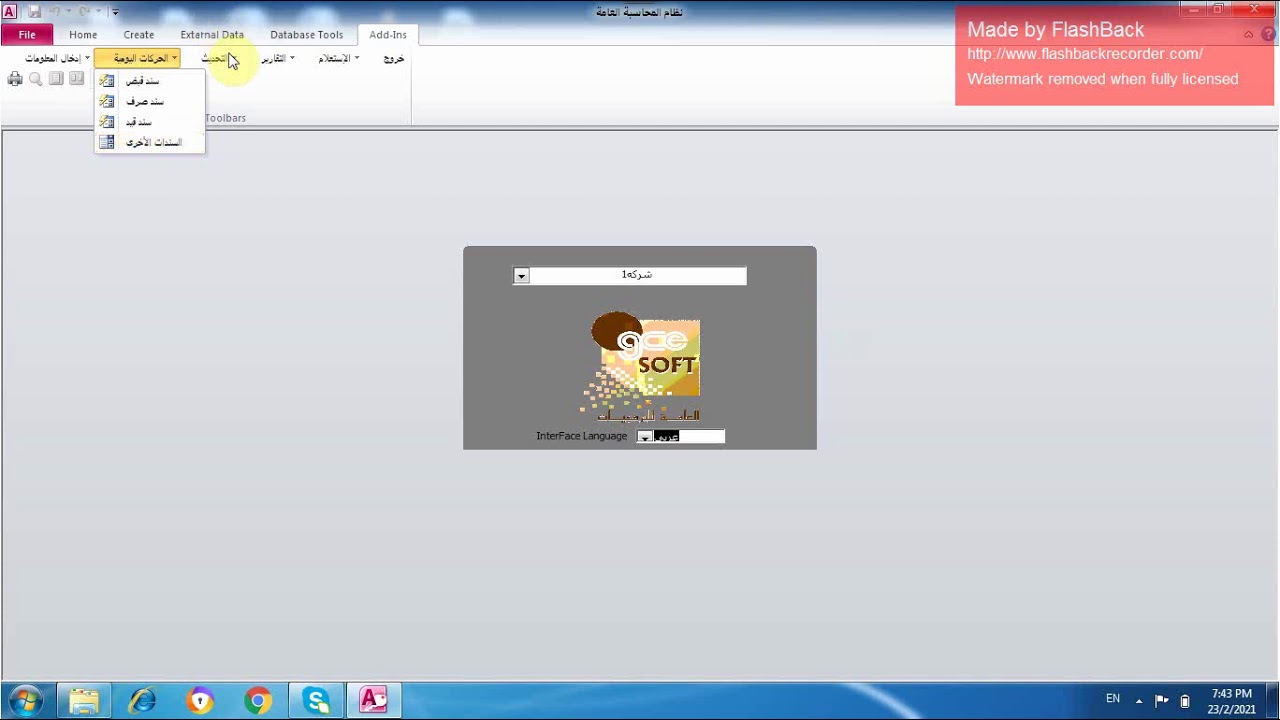Open the company selection dropdown arrow
Screen dimensions: 1280x720
521,276
